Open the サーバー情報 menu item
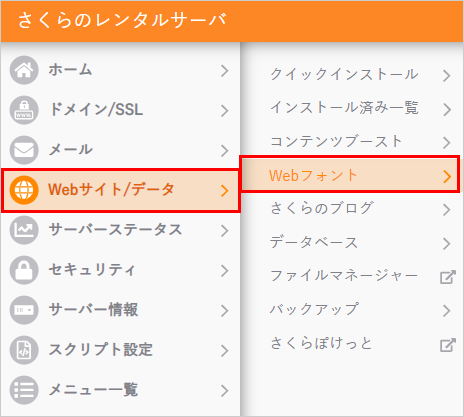The width and height of the screenshot is (464, 417). tap(120, 310)
